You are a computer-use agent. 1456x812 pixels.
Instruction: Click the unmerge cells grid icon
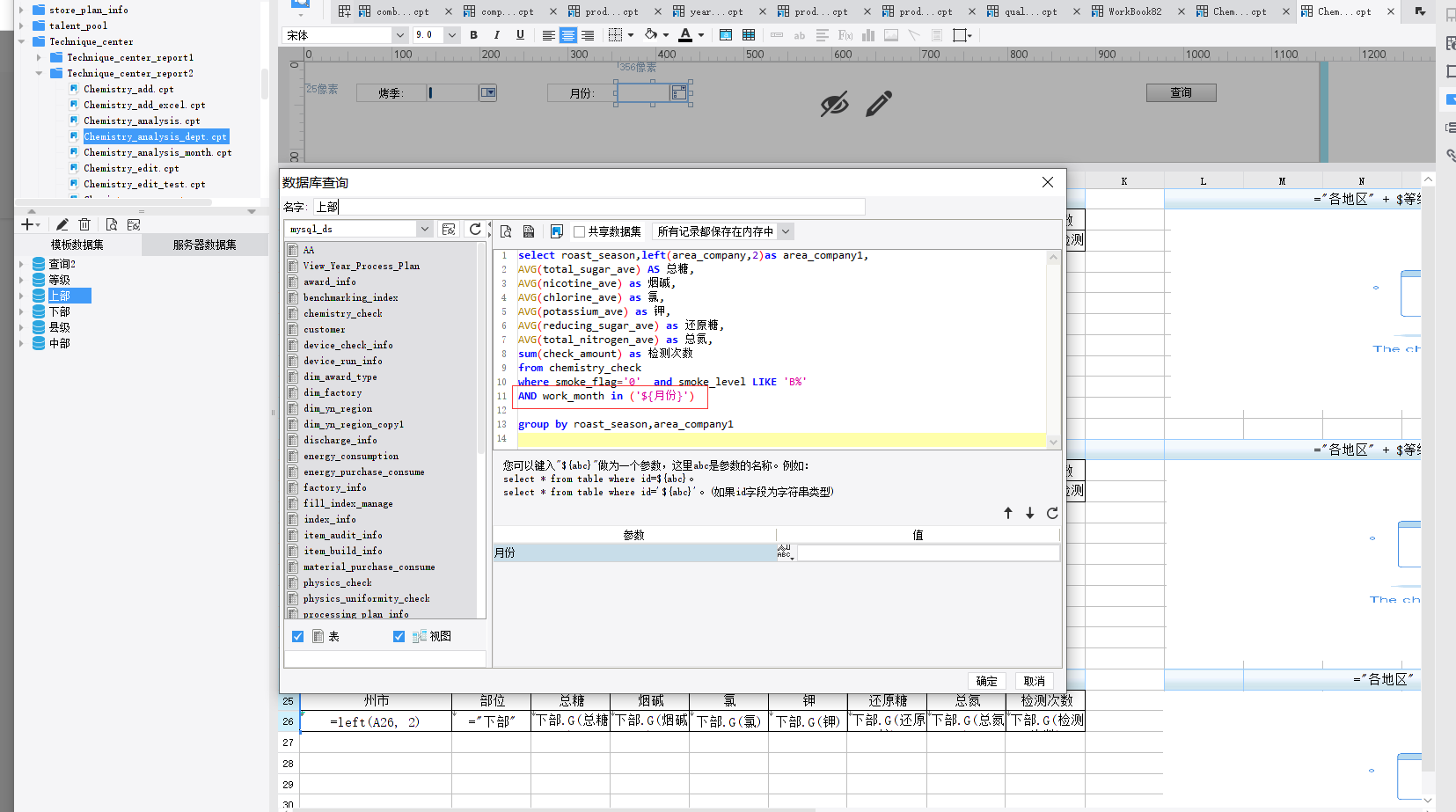pos(749,35)
